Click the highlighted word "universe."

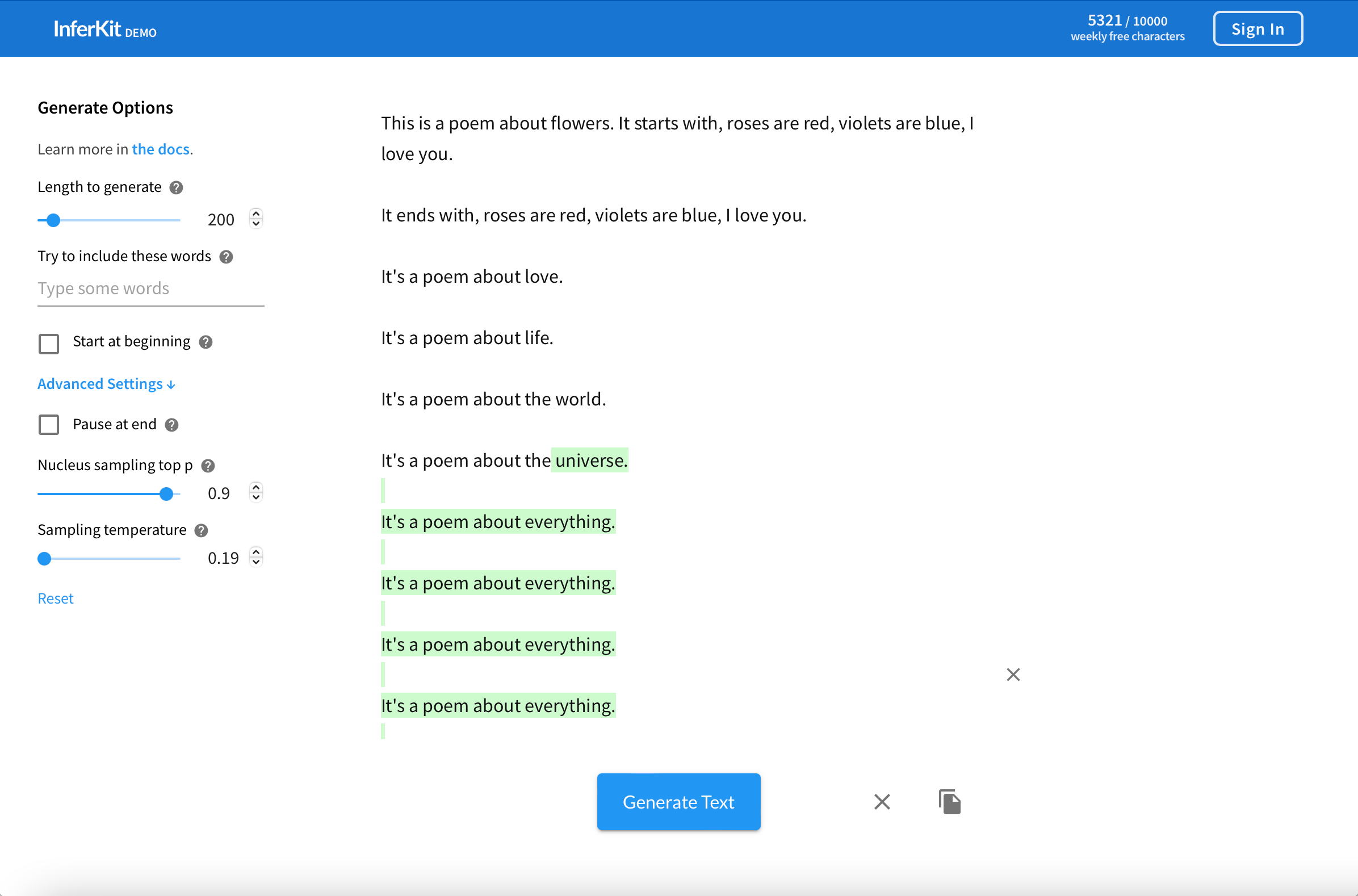pyautogui.click(x=591, y=460)
